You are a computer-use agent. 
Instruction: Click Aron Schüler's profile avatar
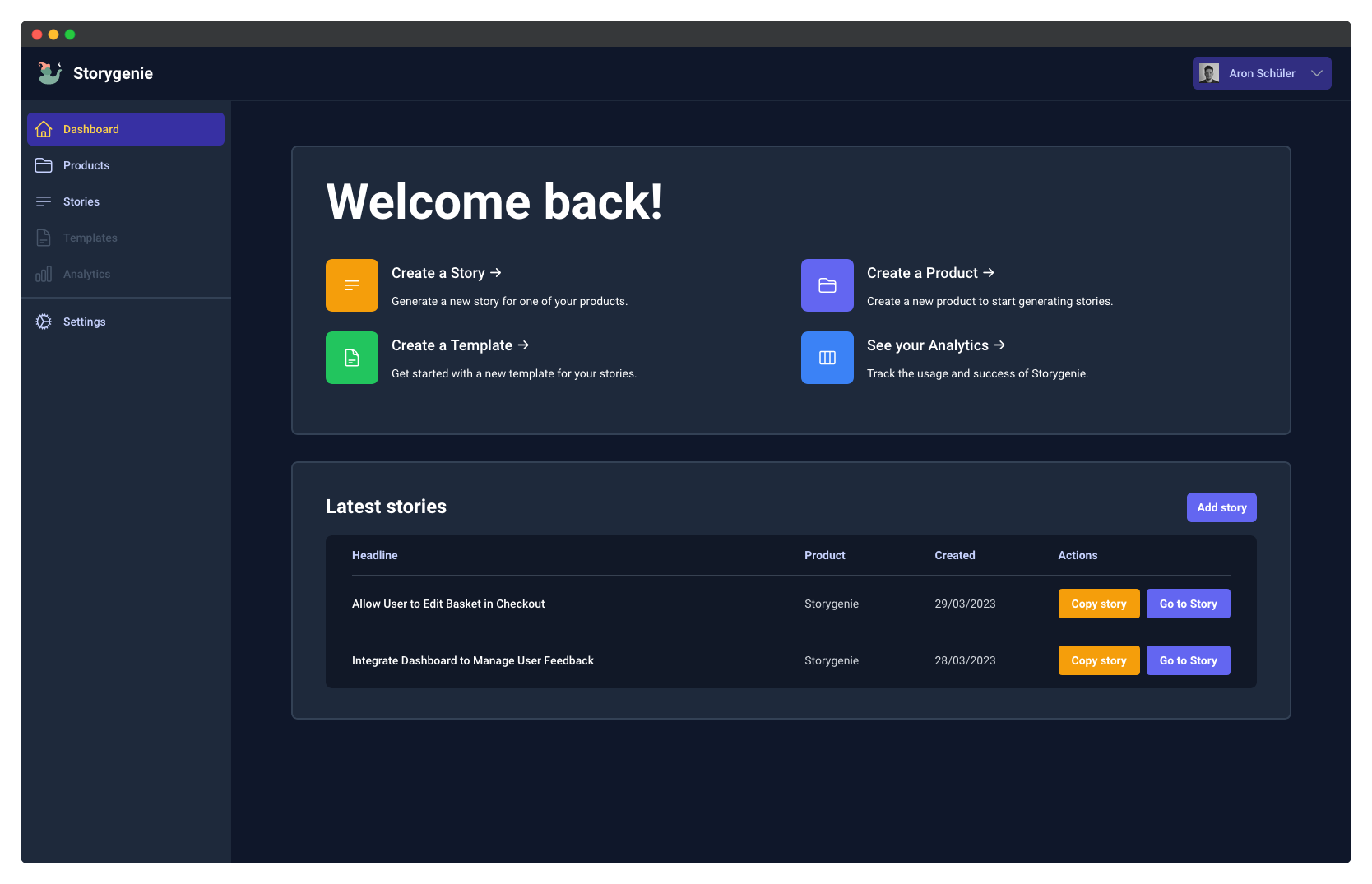pyautogui.click(x=1210, y=73)
